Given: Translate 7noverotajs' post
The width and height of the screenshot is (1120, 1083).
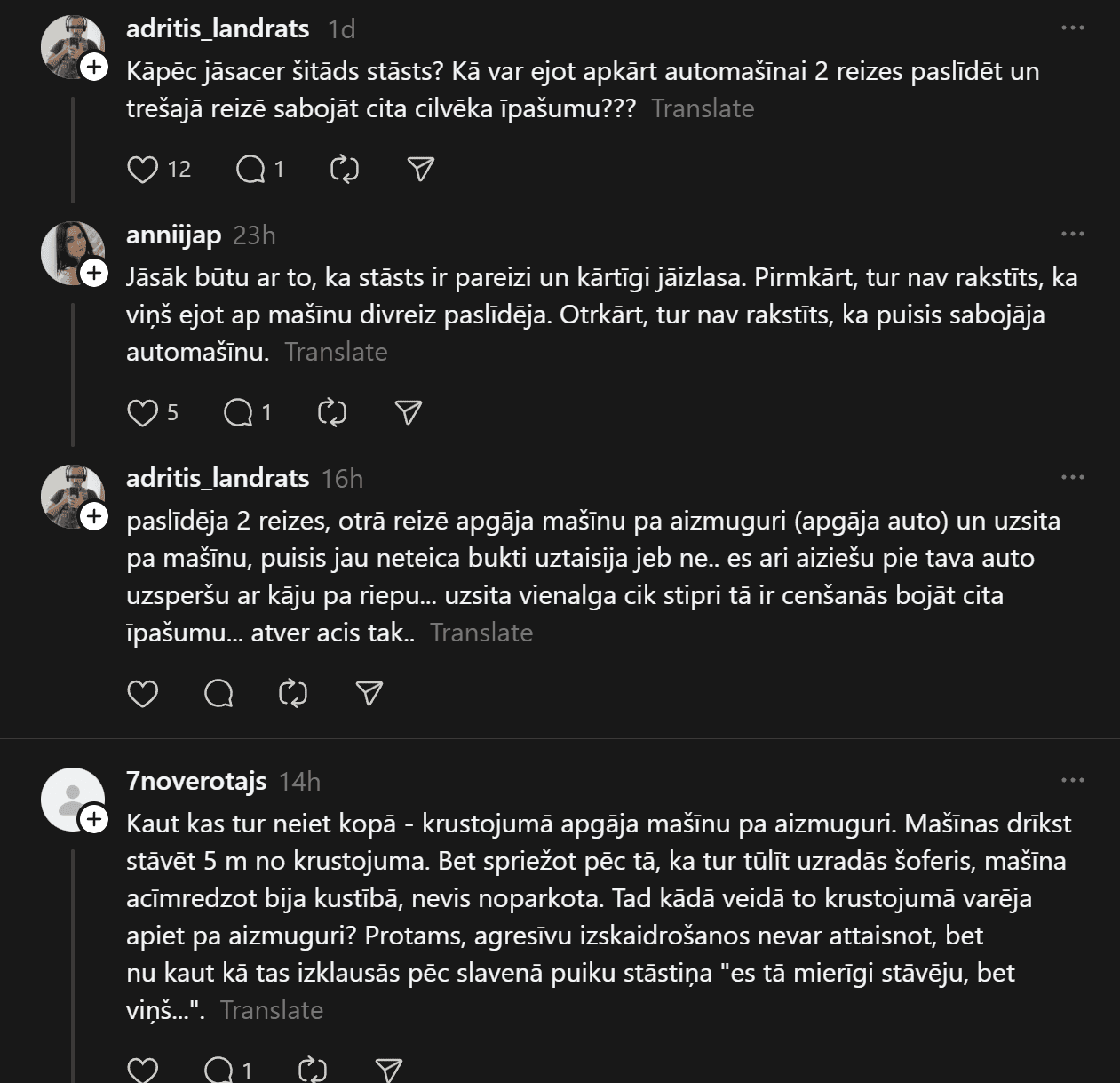Looking at the screenshot, I should point(271,1010).
